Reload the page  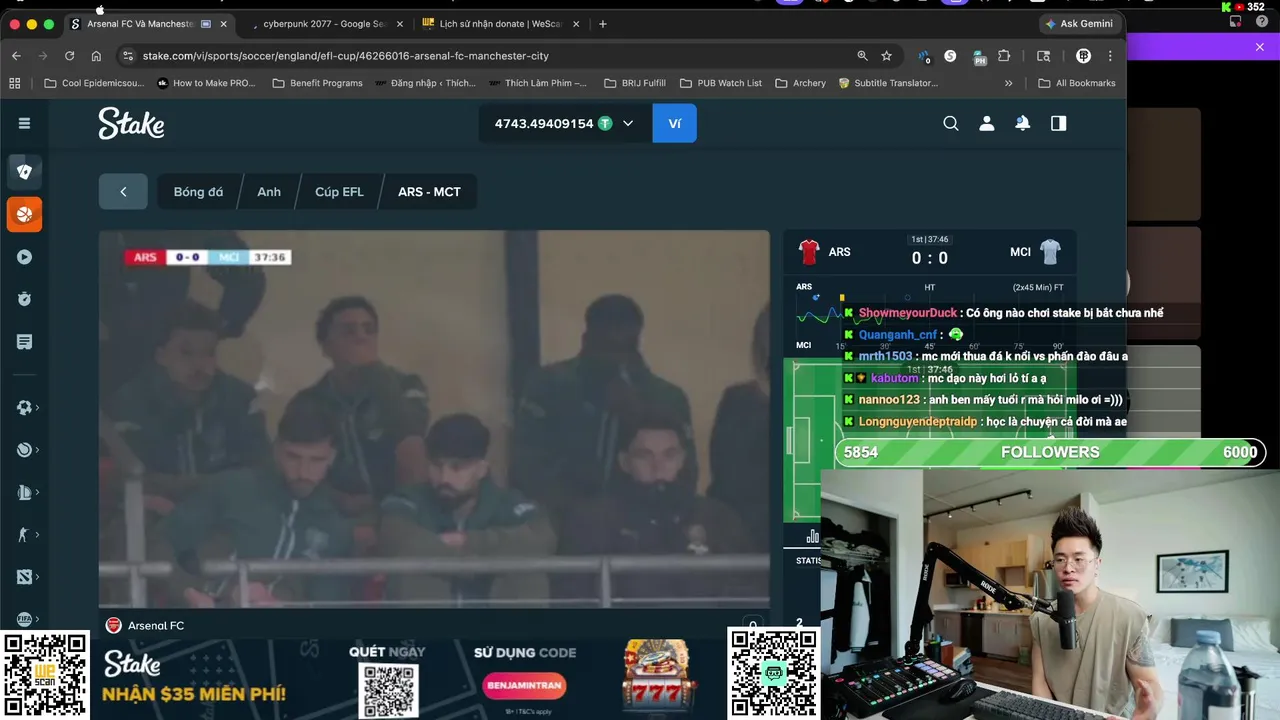[69, 56]
